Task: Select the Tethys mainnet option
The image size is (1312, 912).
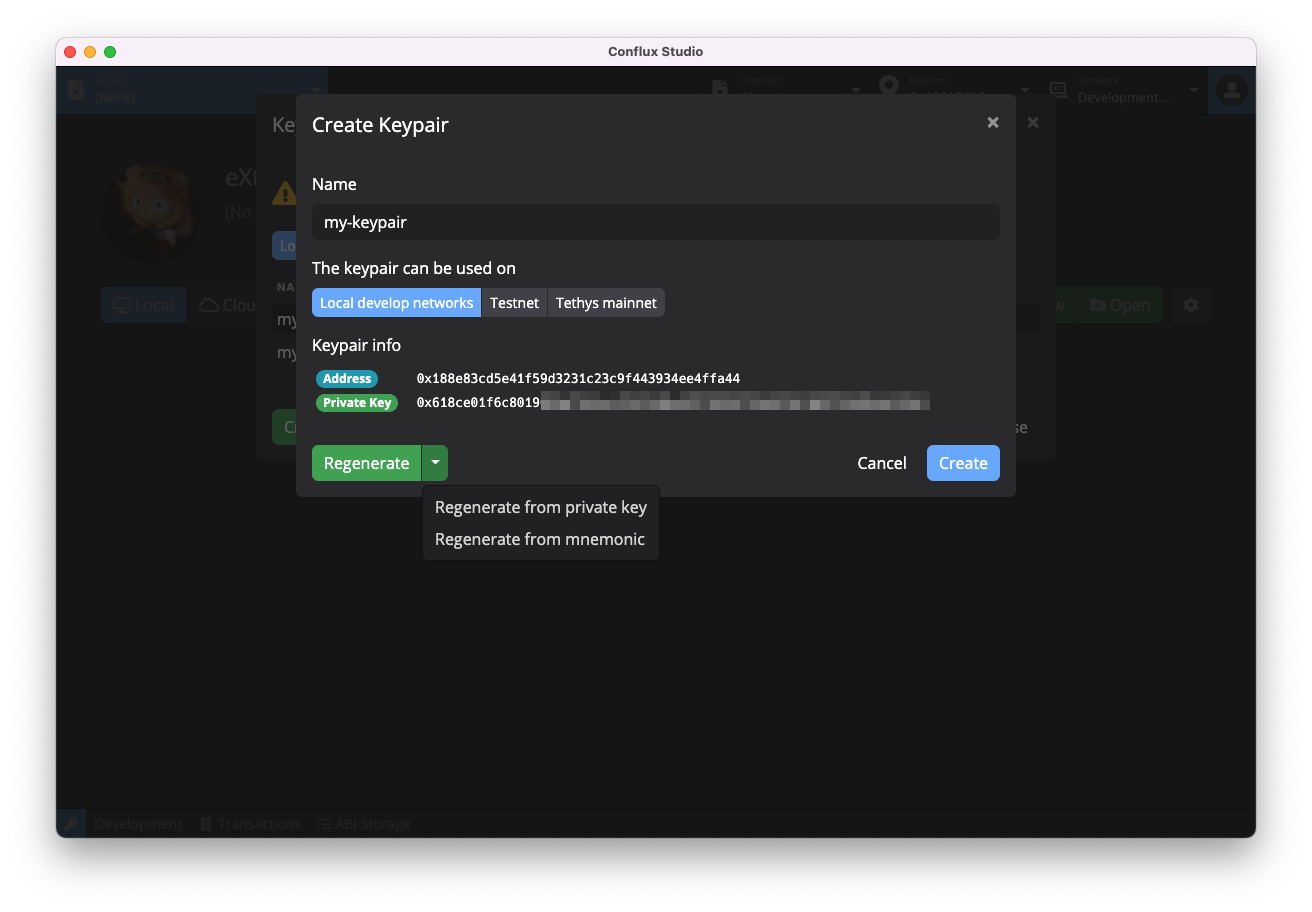Action: pos(606,303)
